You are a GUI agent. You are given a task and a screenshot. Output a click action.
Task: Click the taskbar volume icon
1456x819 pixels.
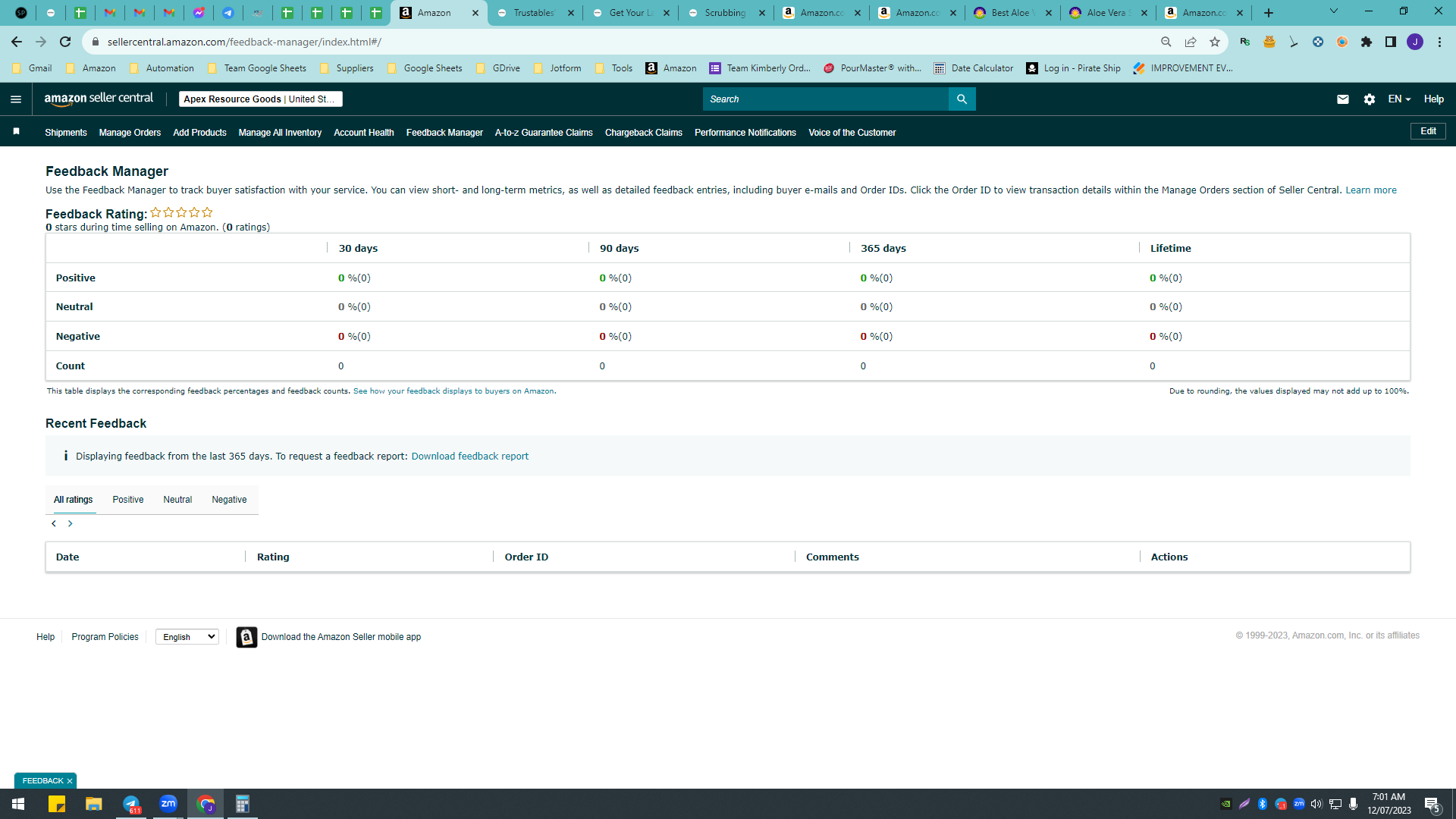point(1316,804)
